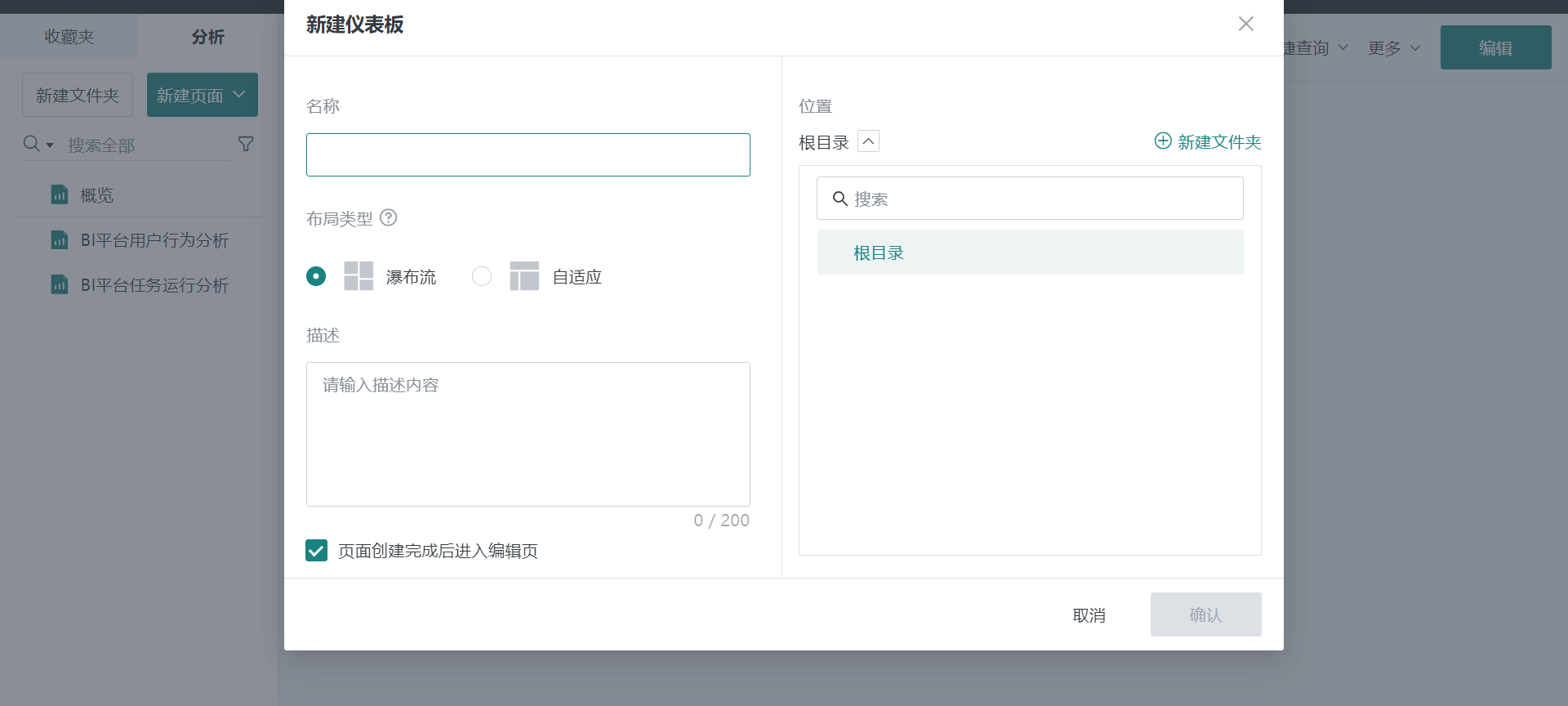
Task: Switch to the 分析 tab
Action: point(207,37)
